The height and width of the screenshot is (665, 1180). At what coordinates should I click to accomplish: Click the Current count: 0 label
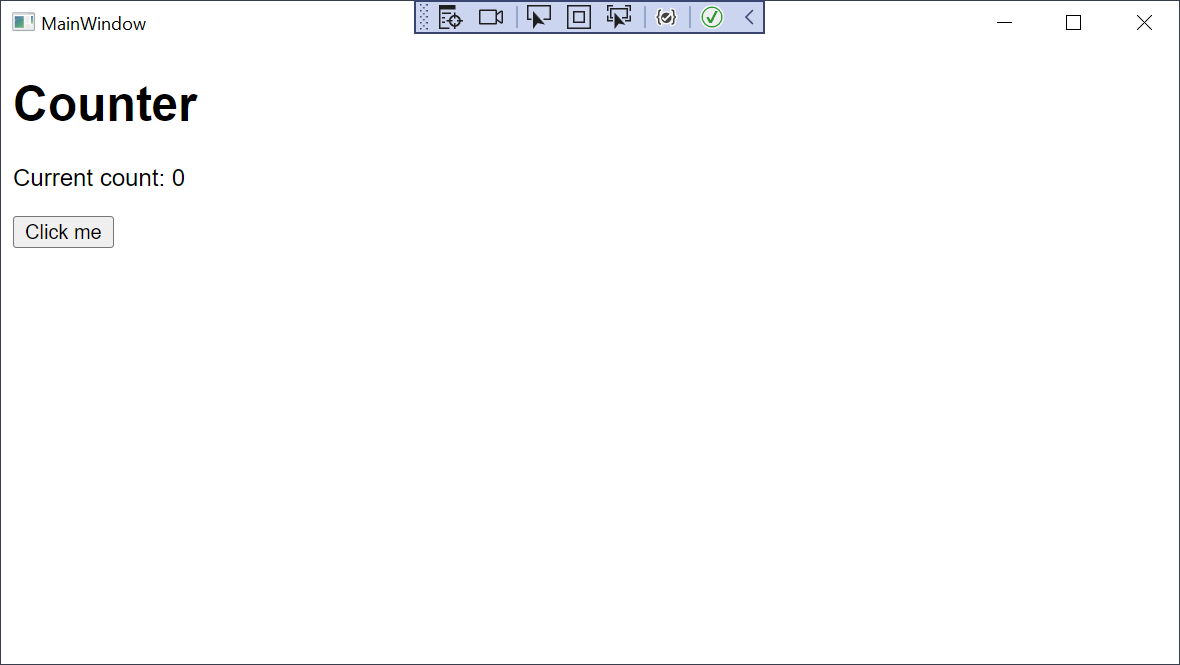coord(98,178)
